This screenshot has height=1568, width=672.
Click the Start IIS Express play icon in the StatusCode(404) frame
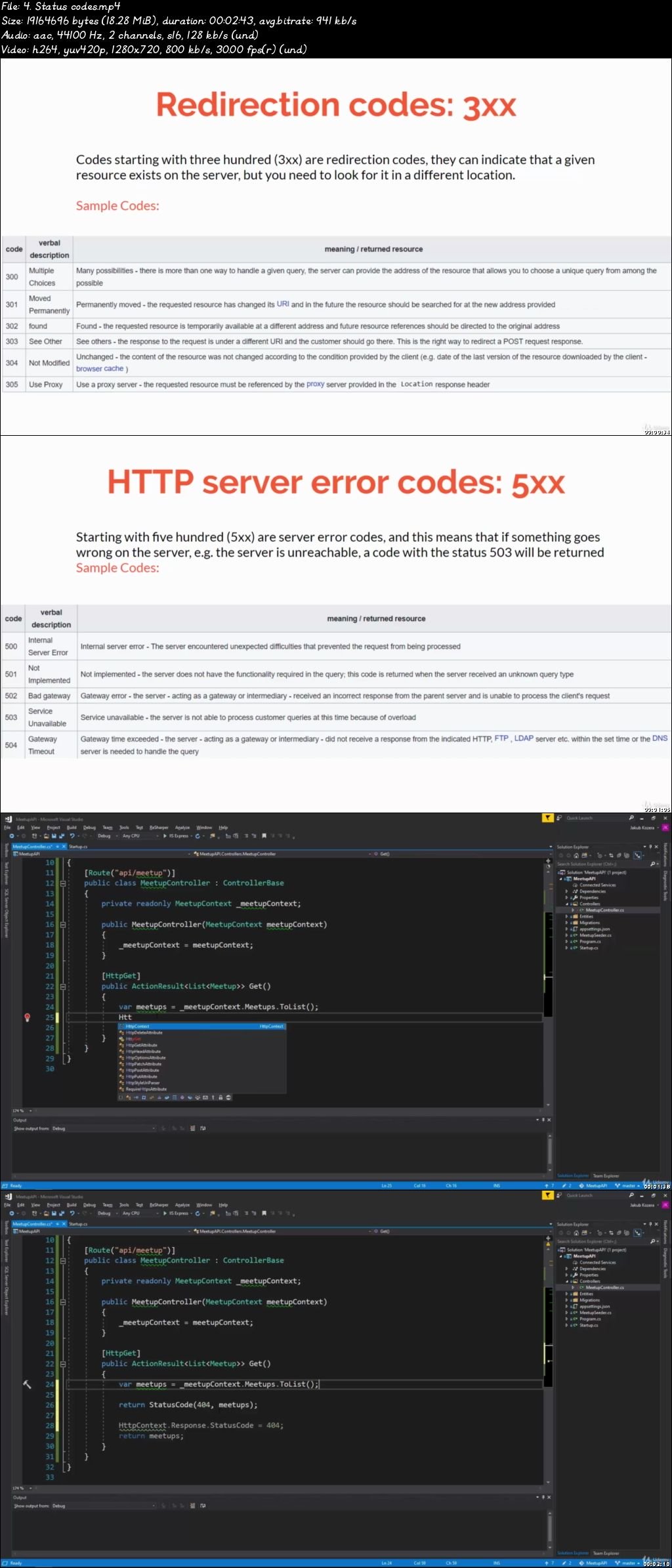[x=165, y=1213]
